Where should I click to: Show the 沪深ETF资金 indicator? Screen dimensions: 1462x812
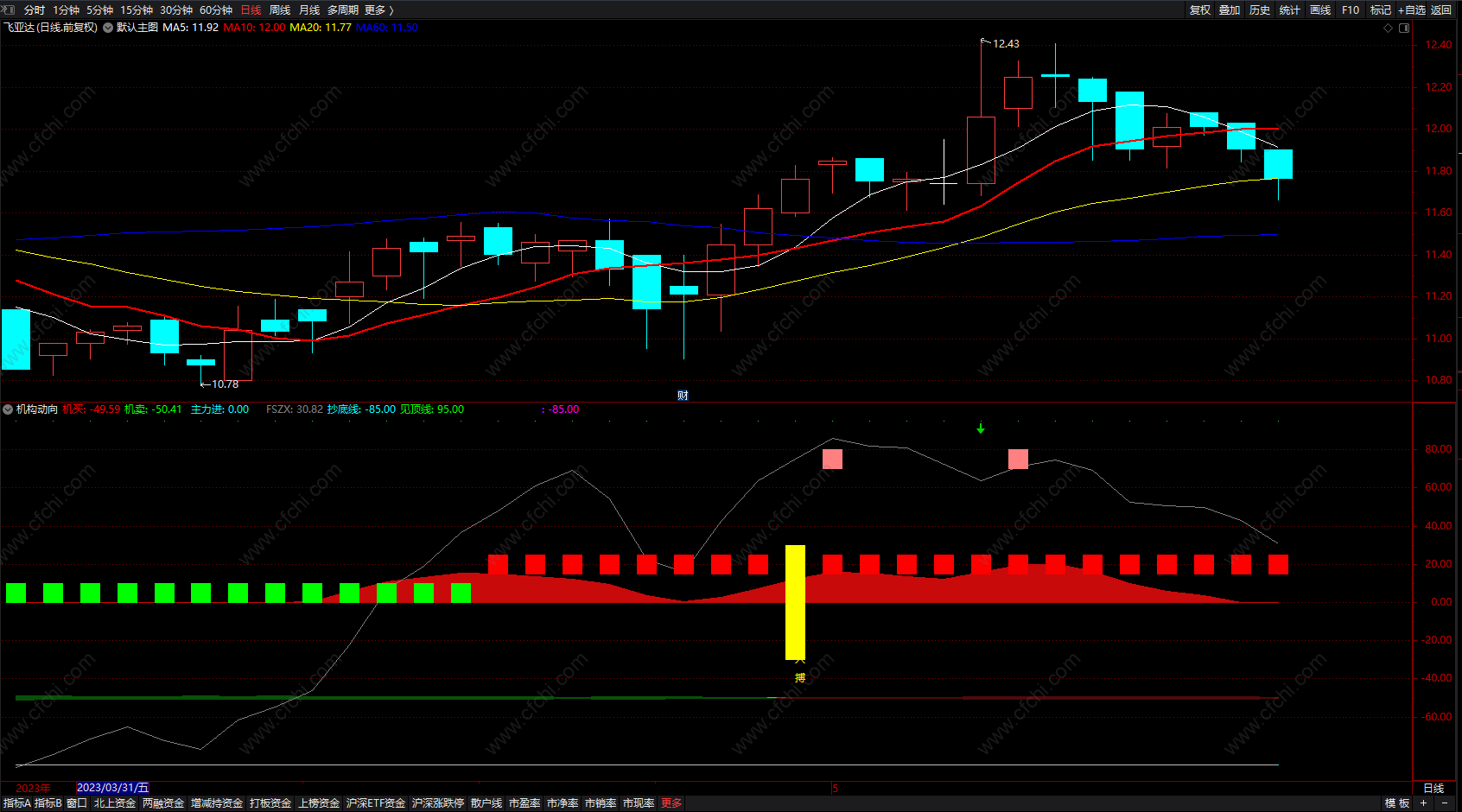pos(376,803)
